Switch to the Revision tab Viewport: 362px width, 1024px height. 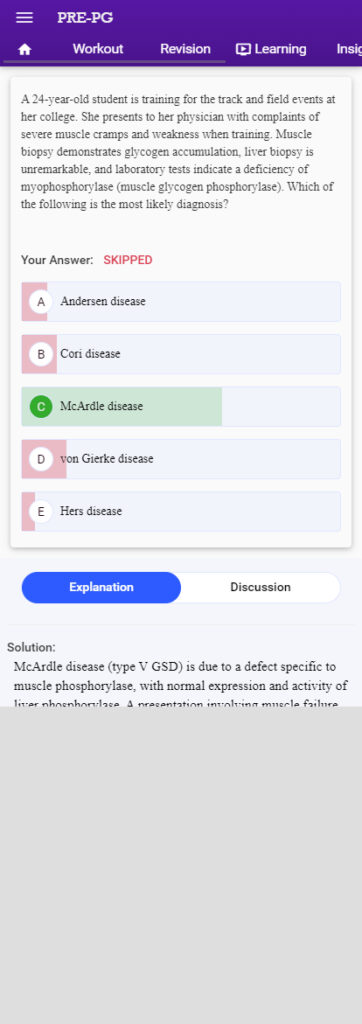(x=186, y=49)
